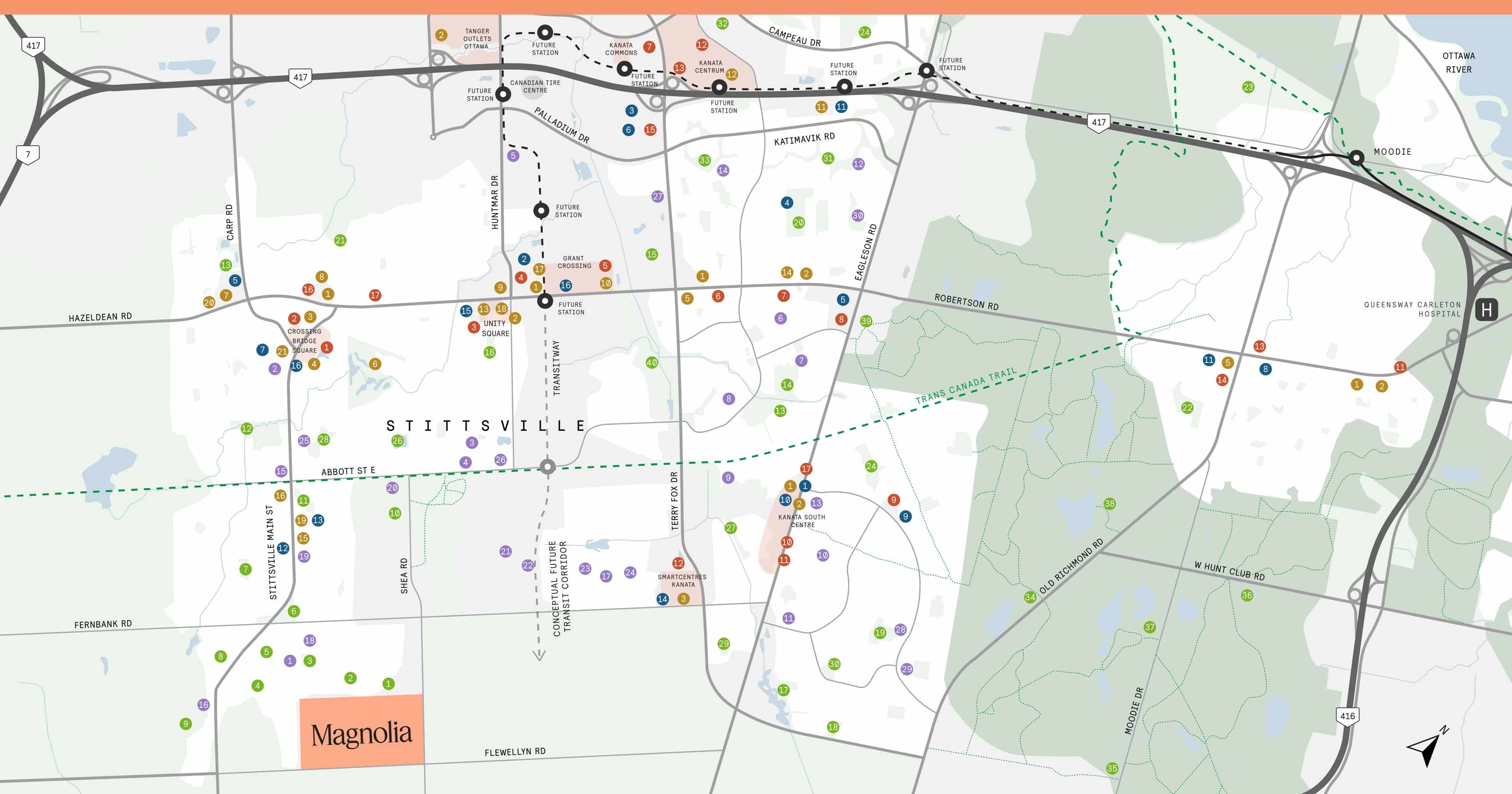This screenshot has width=1512, height=794.
Task: Click the orange Magnolia site block
Action: [362, 732]
